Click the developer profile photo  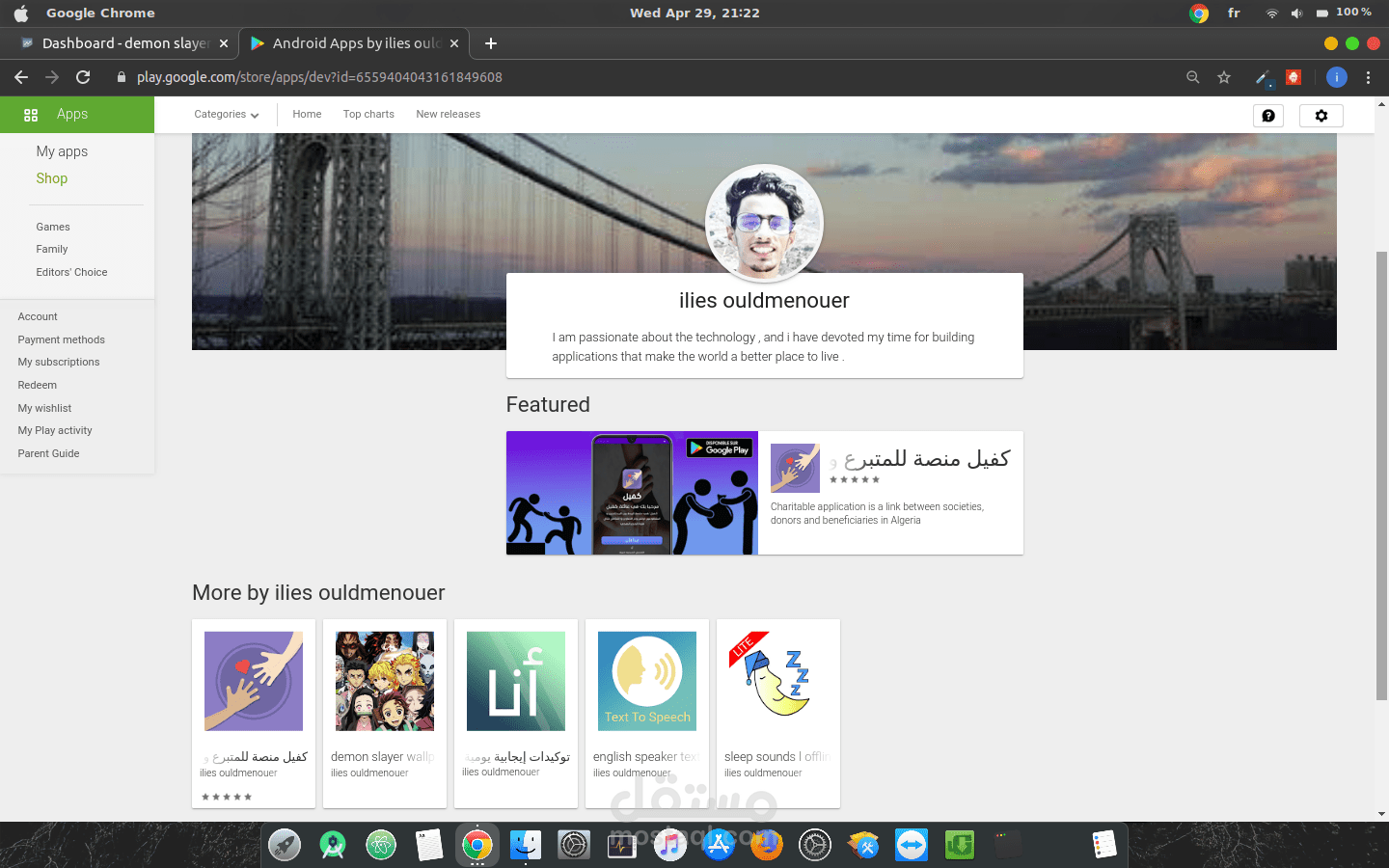click(764, 223)
